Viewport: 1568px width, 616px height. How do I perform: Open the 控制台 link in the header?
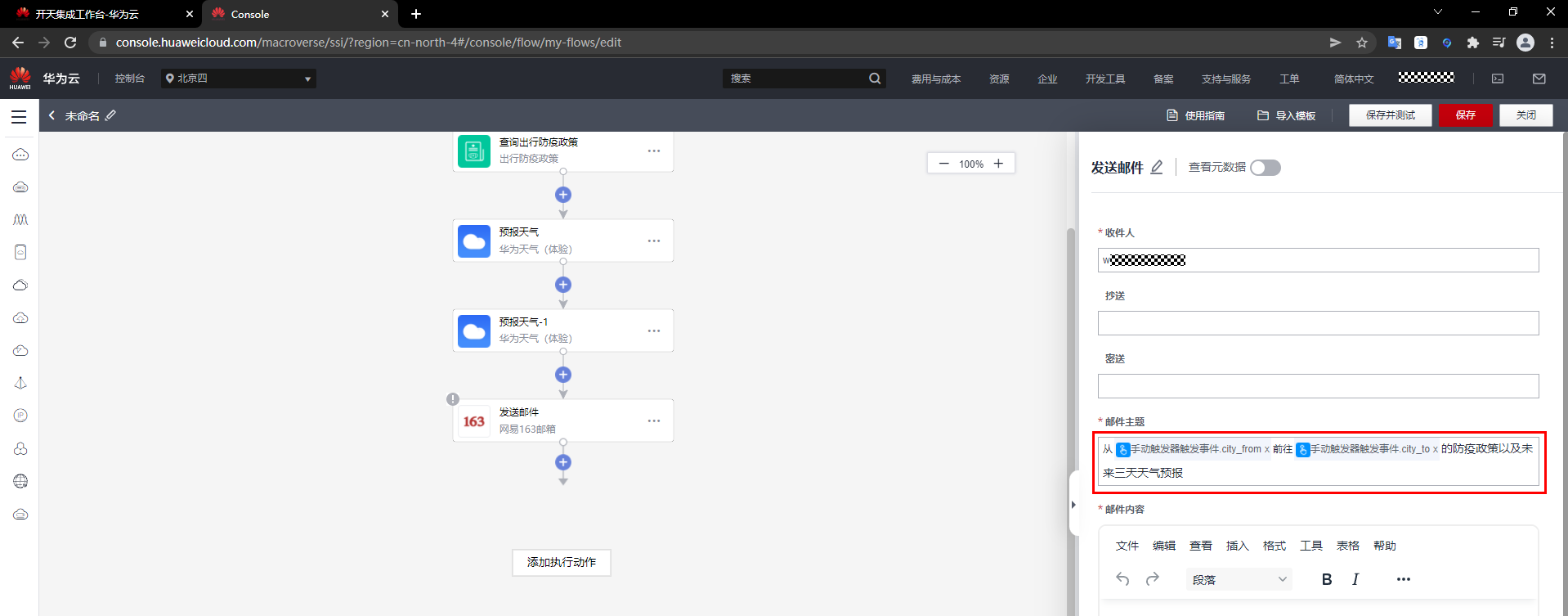[x=129, y=79]
